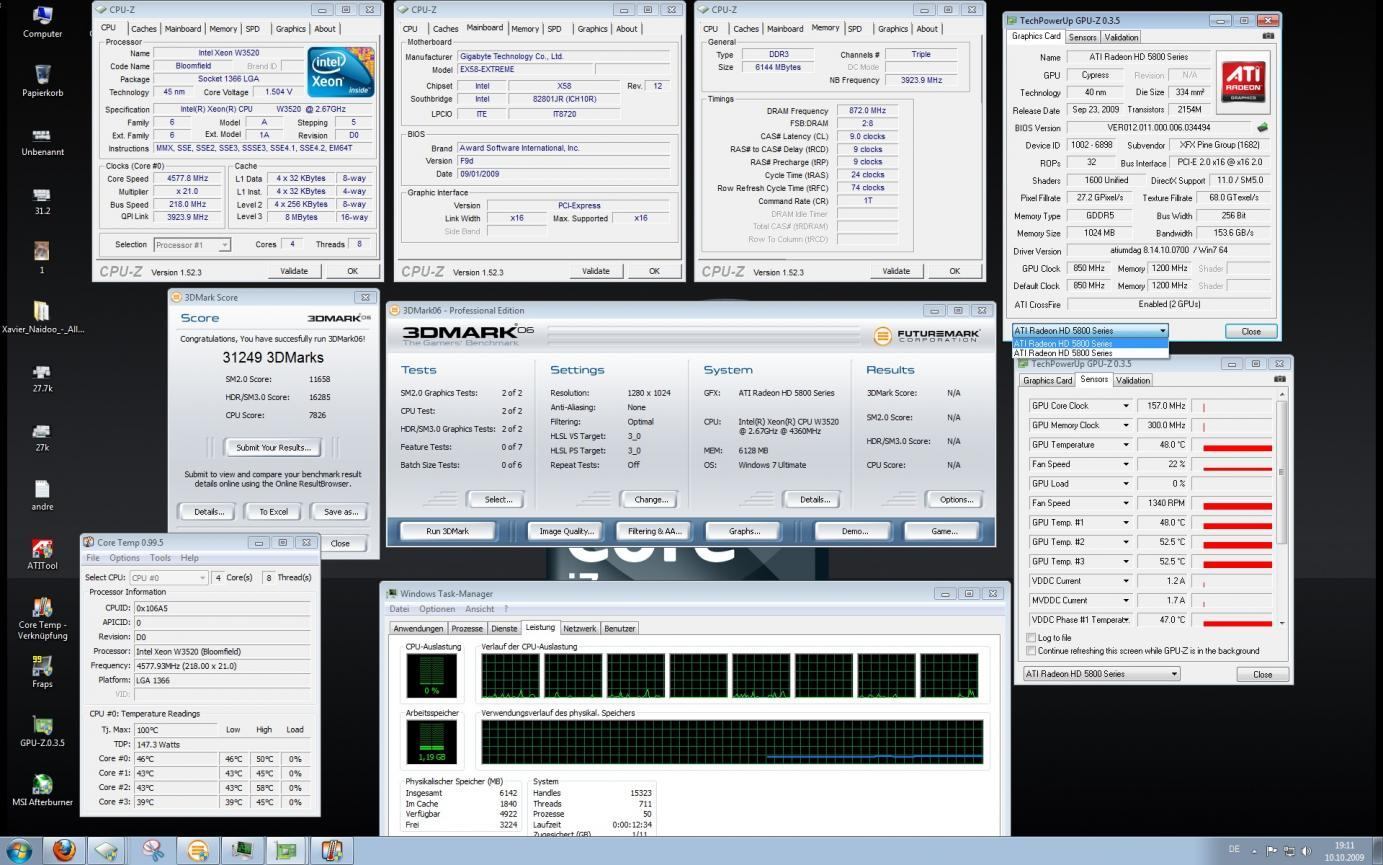
Task: Click the GPU-Z Sensors vertical scrollbar
Action: (1282, 509)
